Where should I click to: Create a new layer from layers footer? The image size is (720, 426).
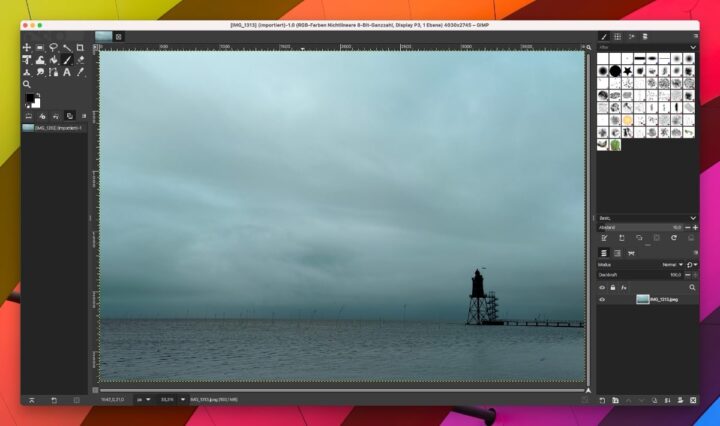[602, 400]
